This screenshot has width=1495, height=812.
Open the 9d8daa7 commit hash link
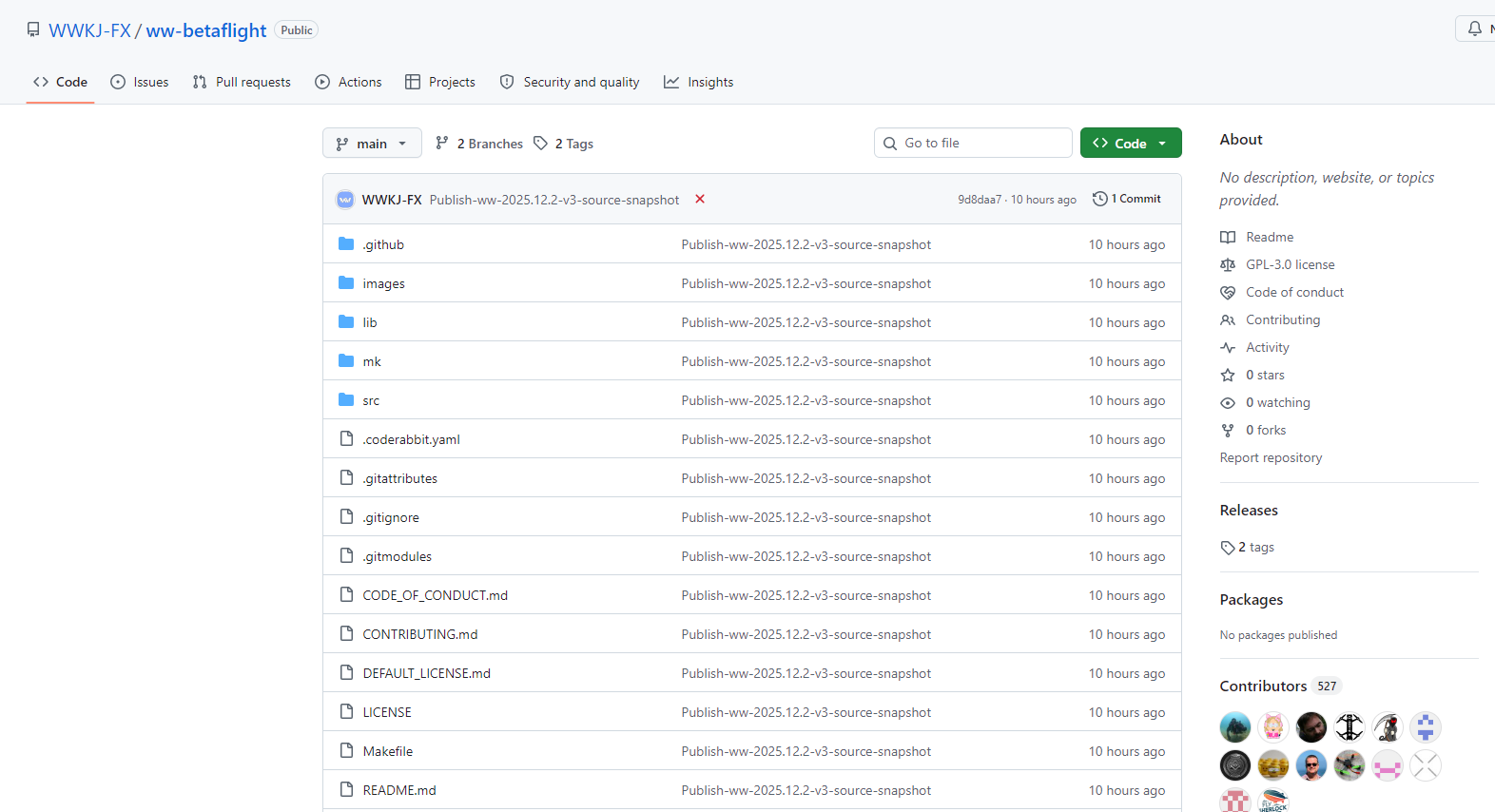(x=979, y=200)
